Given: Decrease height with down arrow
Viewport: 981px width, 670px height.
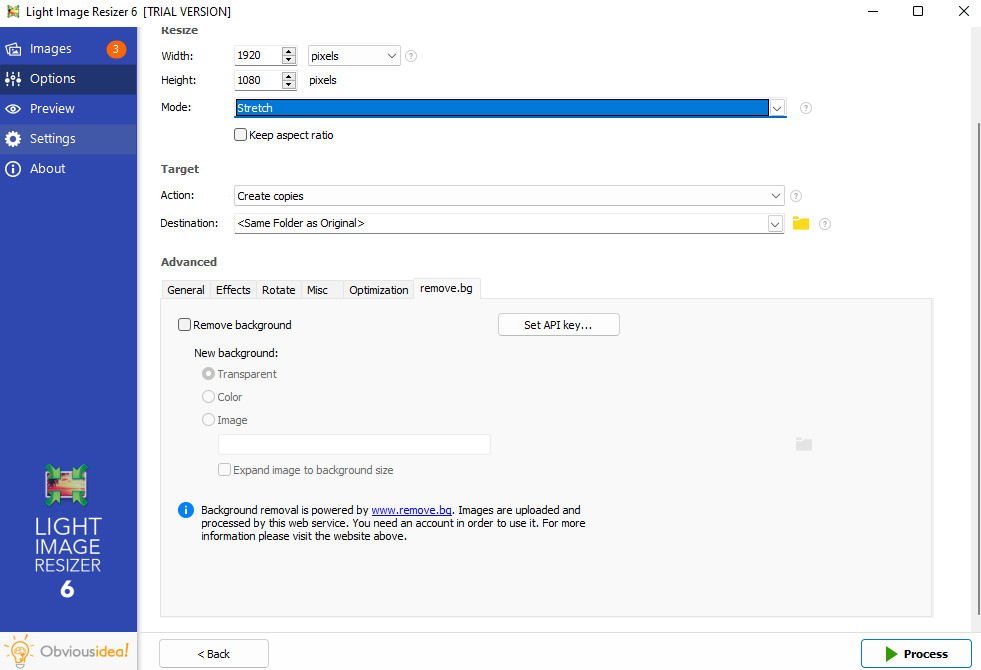Looking at the screenshot, I should coord(288,84).
